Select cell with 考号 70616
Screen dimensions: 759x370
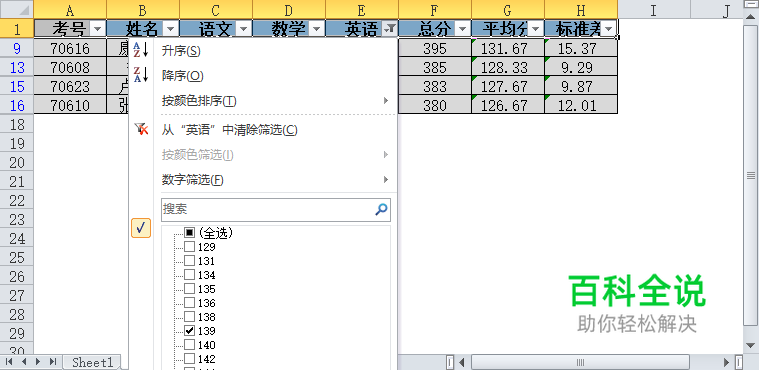click(70, 48)
